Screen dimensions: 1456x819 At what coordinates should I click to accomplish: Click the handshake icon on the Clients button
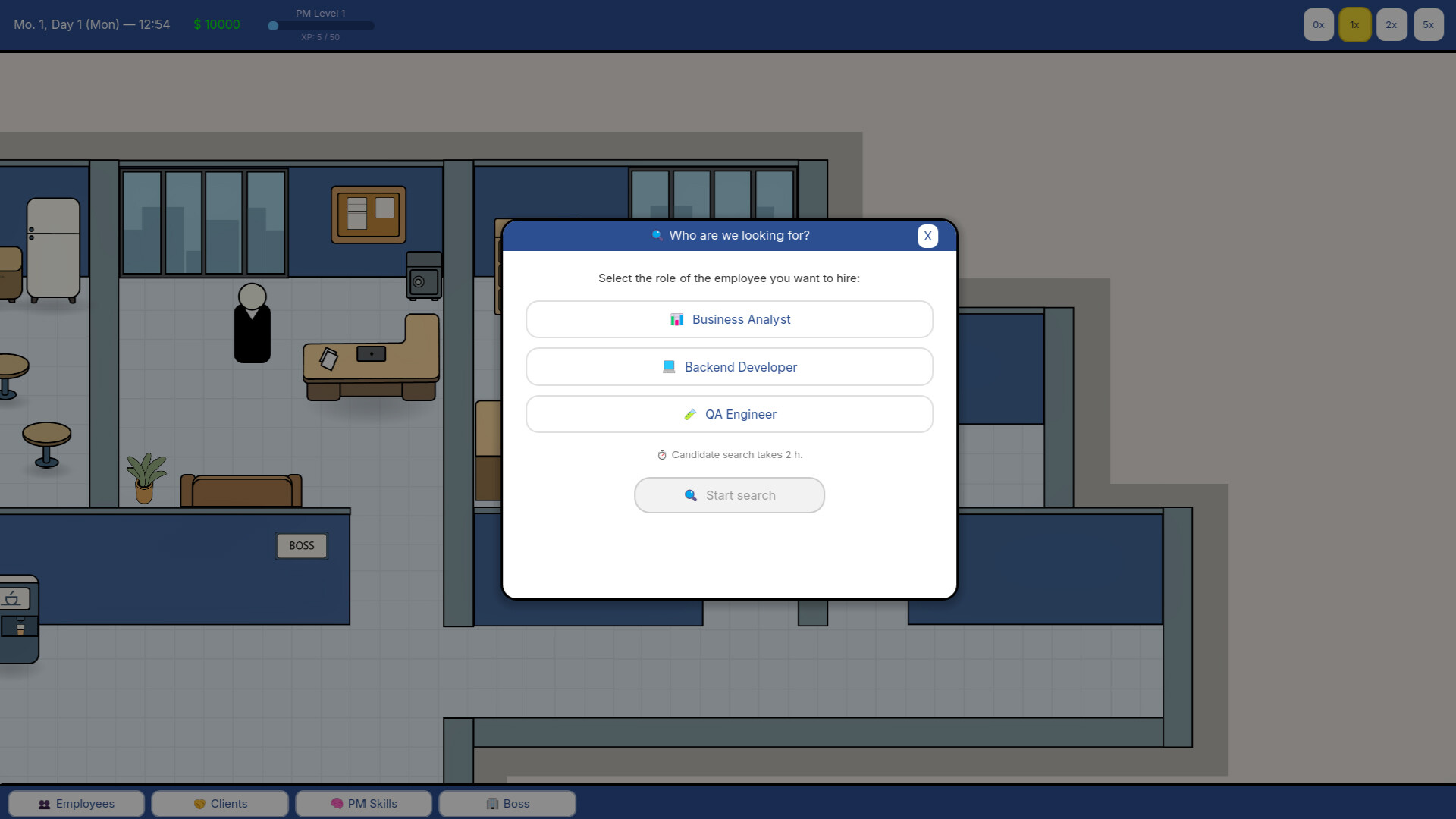[199, 804]
